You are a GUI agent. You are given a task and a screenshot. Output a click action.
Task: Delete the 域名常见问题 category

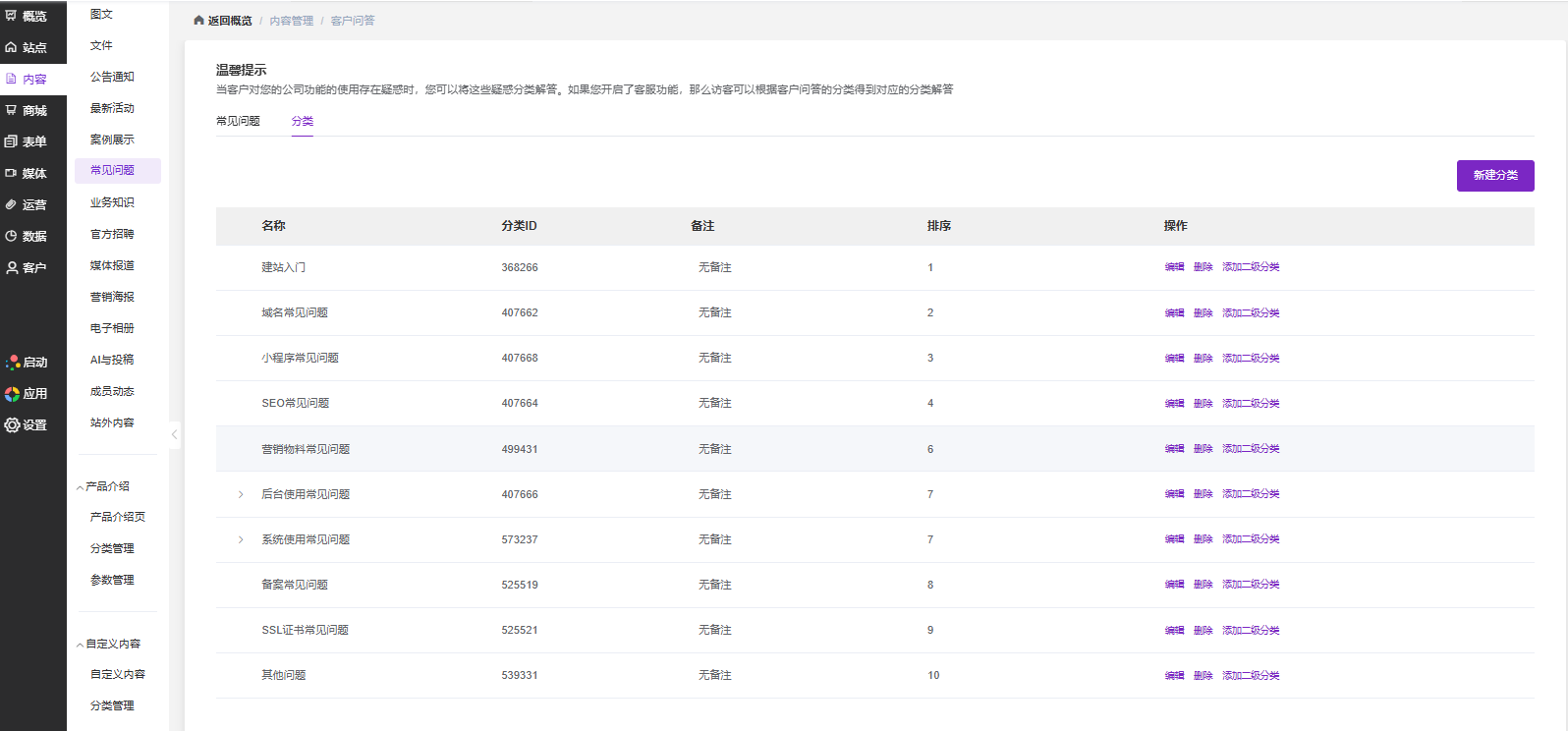[1203, 313]
